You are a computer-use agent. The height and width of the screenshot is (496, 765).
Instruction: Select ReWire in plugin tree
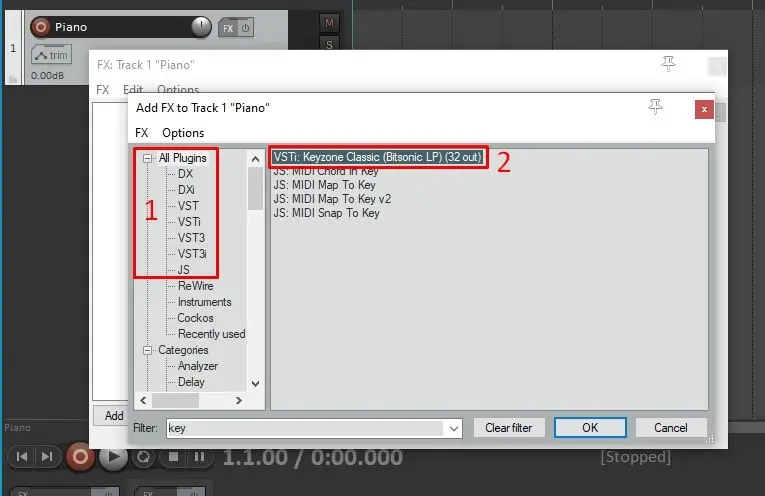point(195,286)
